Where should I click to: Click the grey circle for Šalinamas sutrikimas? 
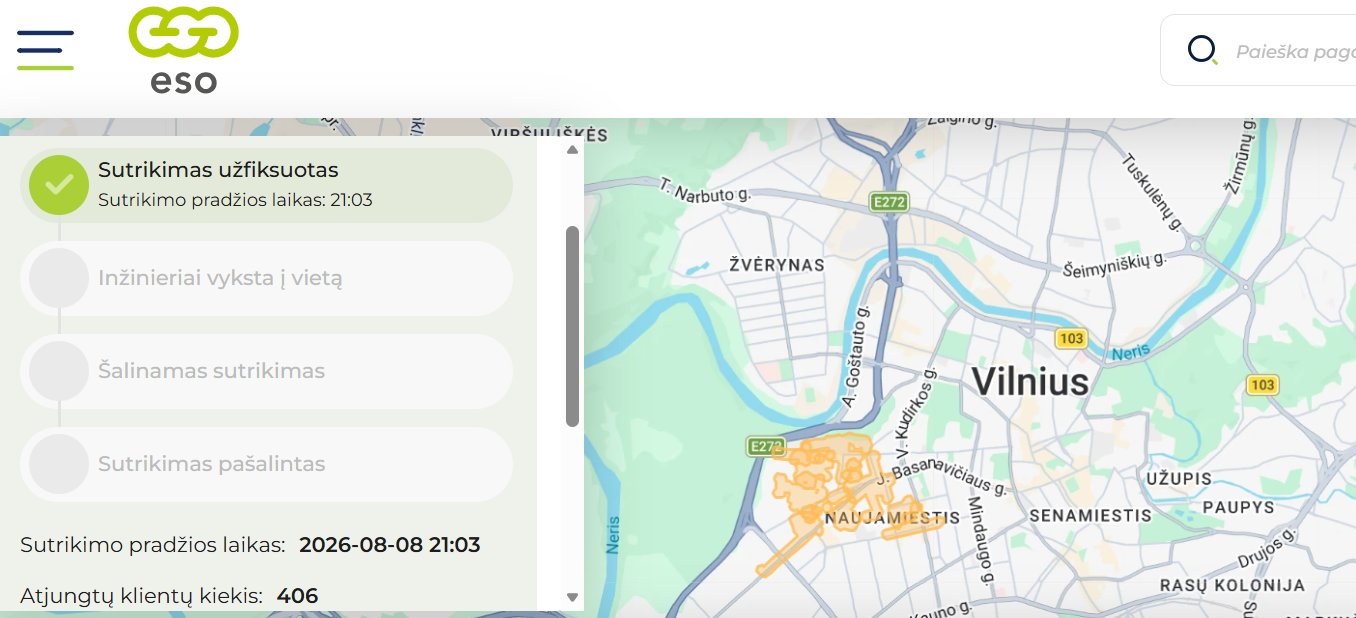pos(59,371)
